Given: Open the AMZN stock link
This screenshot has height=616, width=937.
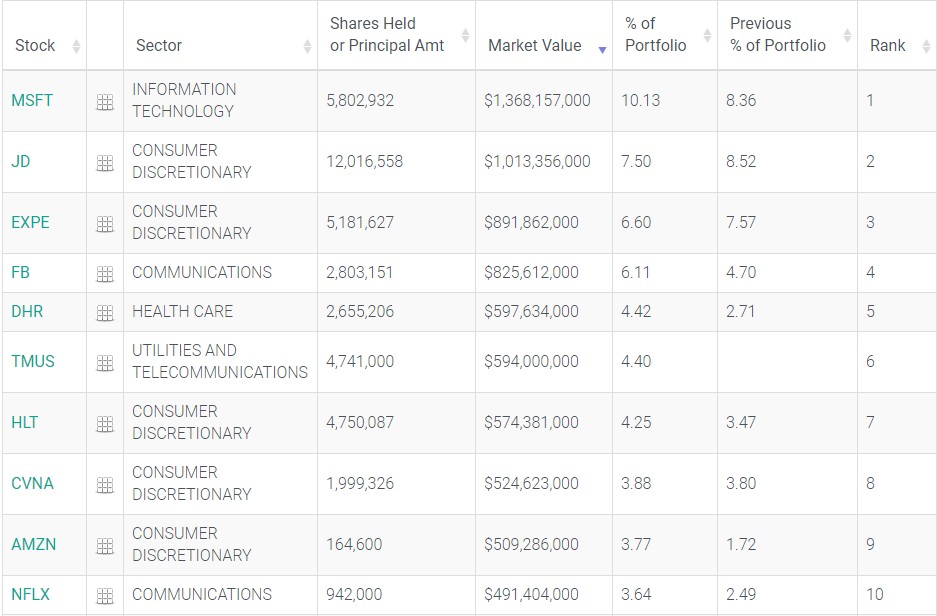Looking at the screenshot, I should (x=34, y=544).
